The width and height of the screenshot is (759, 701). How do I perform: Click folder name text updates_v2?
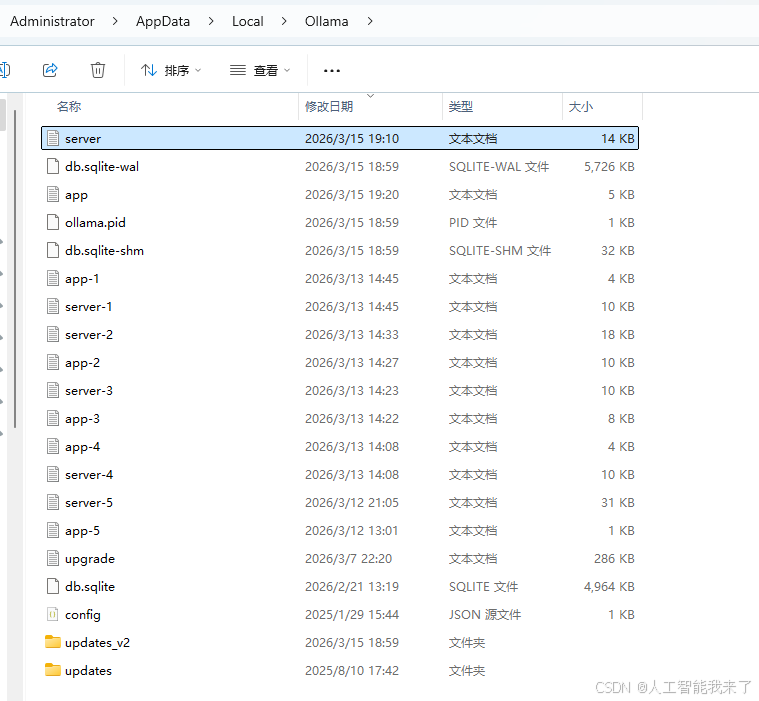[97, 643]
